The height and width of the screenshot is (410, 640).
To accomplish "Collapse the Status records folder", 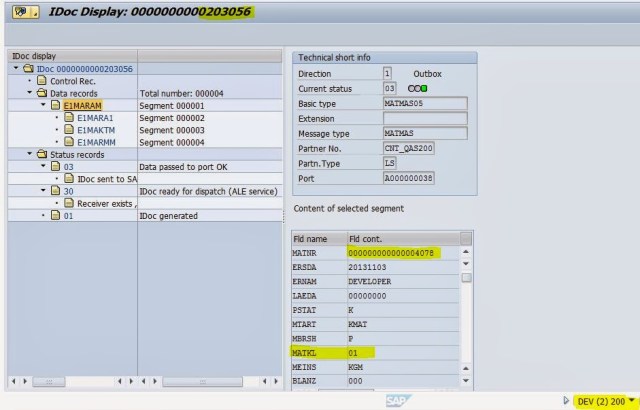I will (x=29, y=154).
